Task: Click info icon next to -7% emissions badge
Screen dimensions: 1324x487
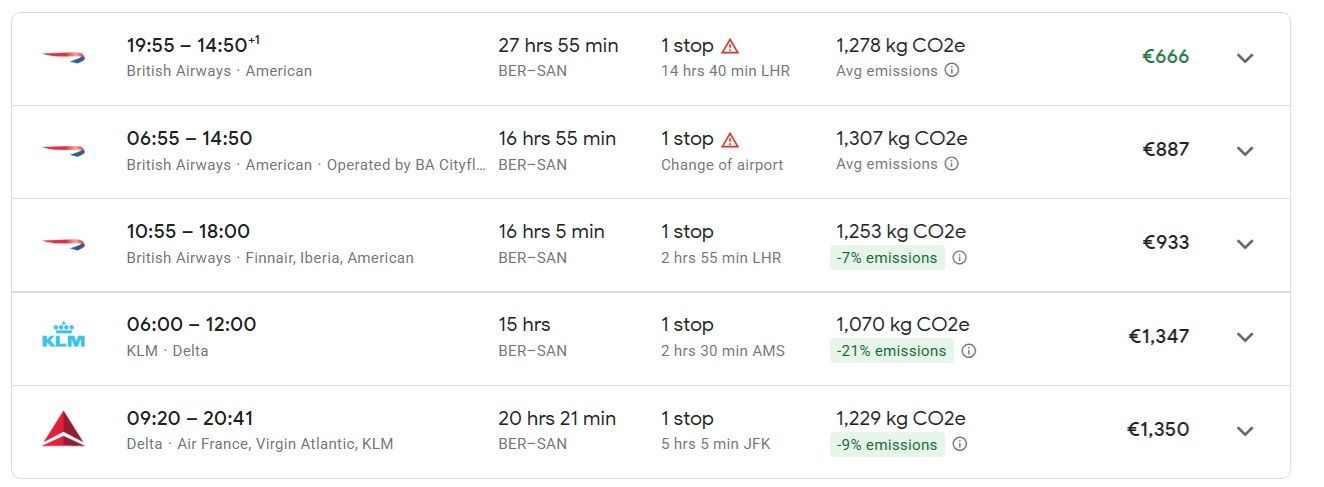Action: (x=959, y=258)
